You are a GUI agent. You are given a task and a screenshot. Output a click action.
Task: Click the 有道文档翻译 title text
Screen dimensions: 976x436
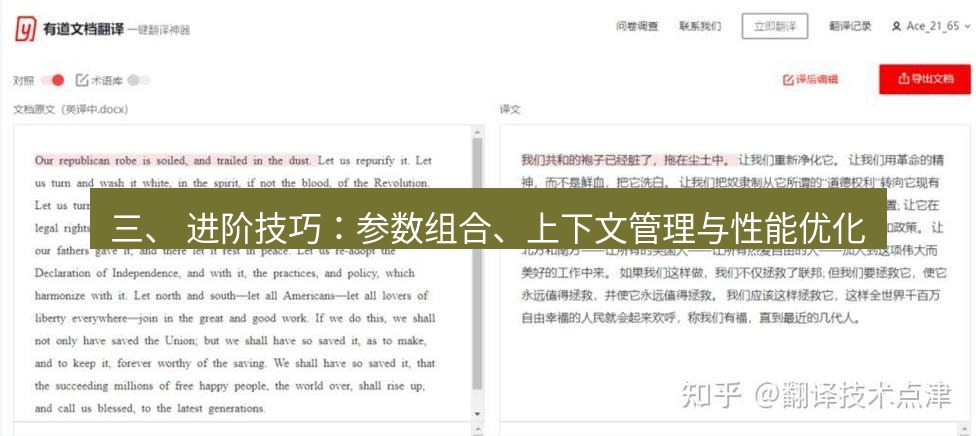tap(83, 29)
